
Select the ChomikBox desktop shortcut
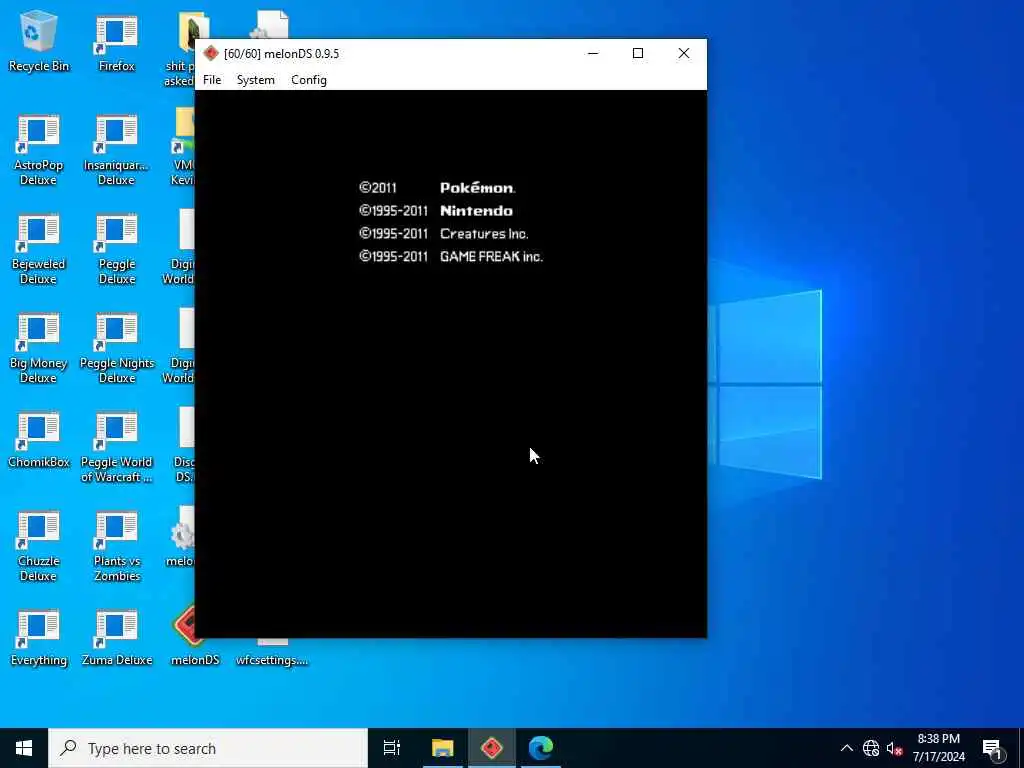point(39,440)
